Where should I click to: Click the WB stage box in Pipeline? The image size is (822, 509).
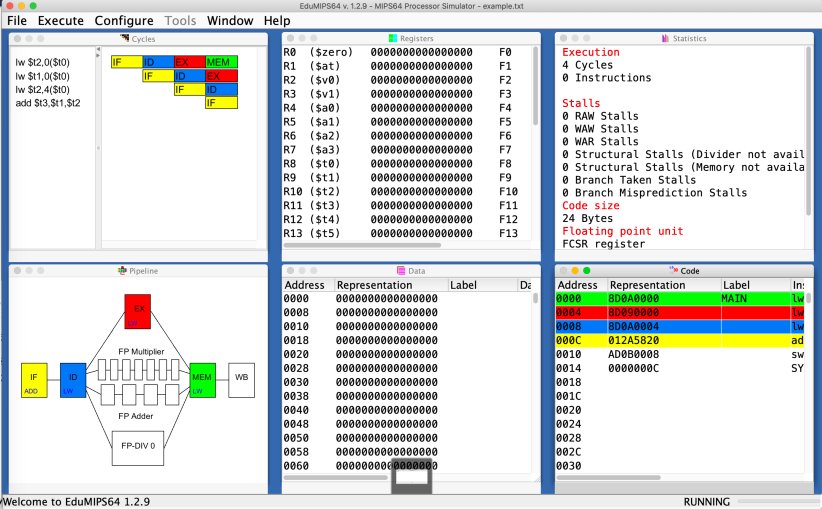click(x=241, y=379)
